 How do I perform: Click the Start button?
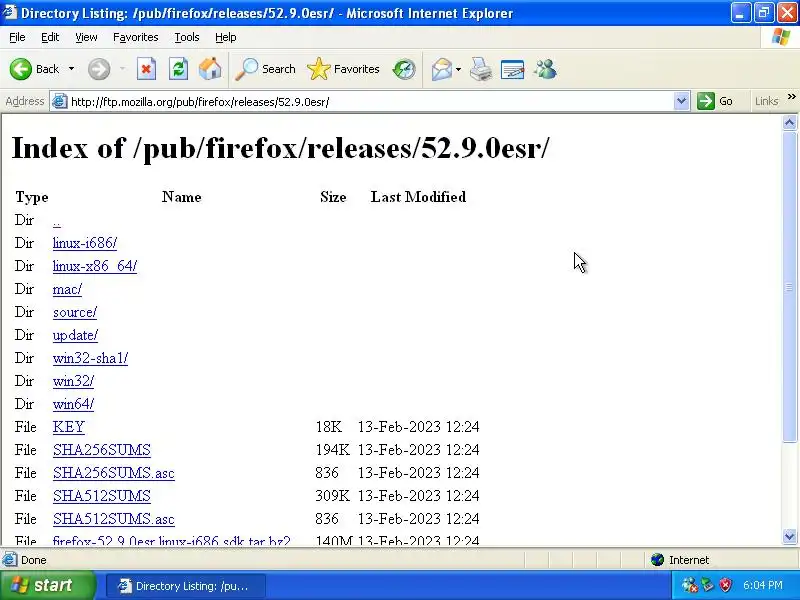click(48, 585)
